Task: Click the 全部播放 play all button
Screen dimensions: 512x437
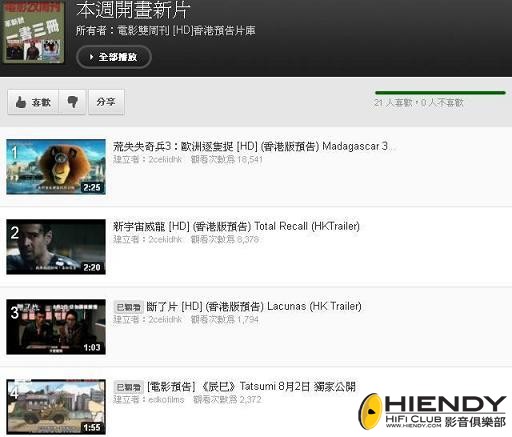Action: point(114,57)
